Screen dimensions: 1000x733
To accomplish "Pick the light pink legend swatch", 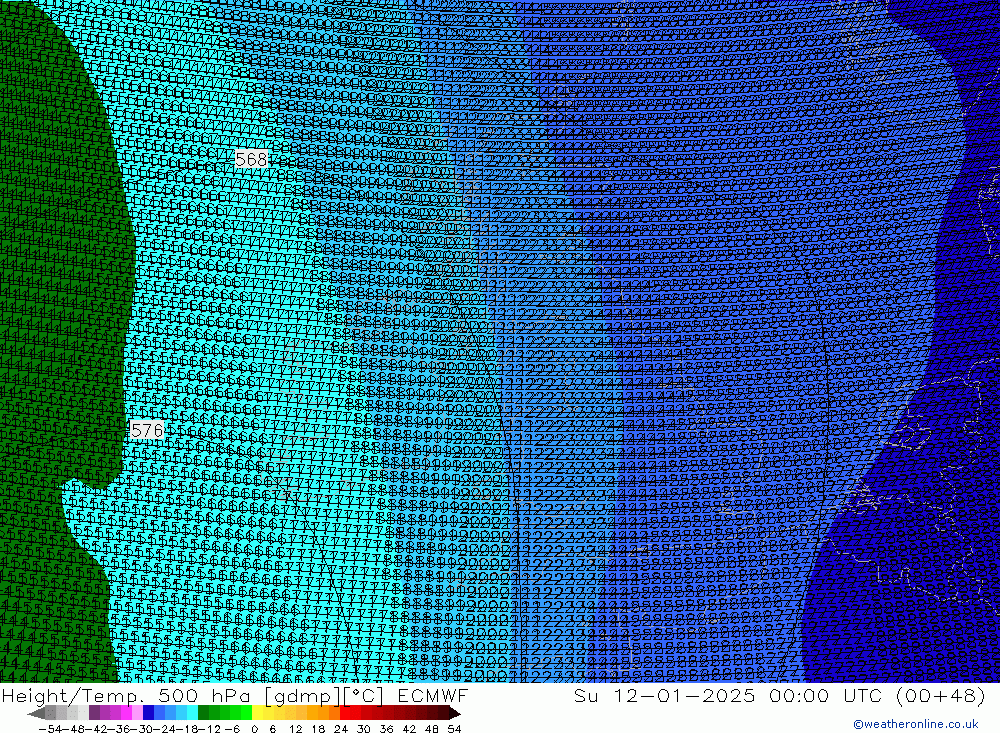I will [137, 713].
